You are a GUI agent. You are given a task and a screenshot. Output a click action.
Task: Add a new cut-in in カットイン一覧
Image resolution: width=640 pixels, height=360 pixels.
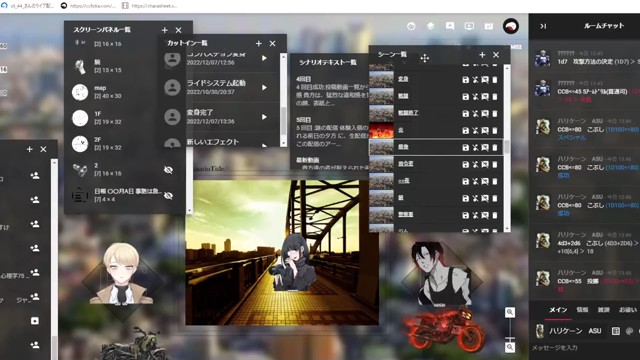(x=258, y=43)
